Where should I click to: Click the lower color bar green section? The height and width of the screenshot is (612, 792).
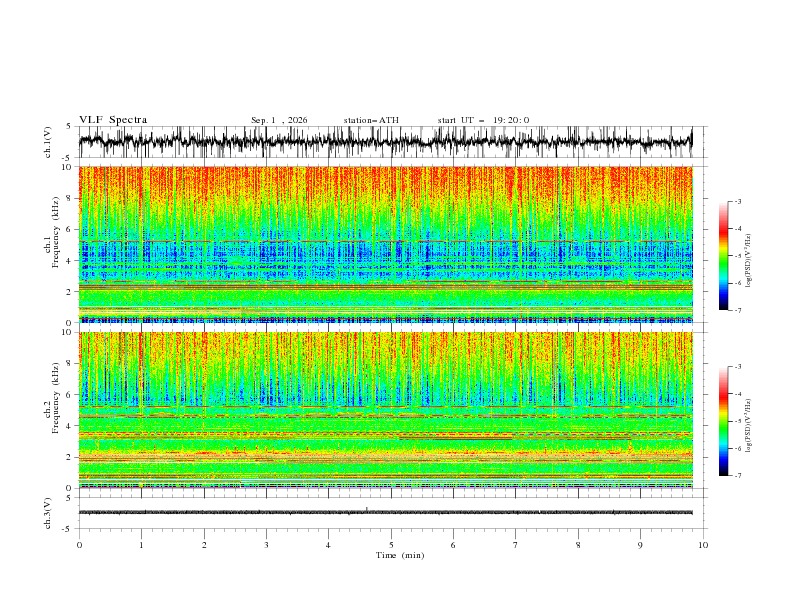[723, 423]
